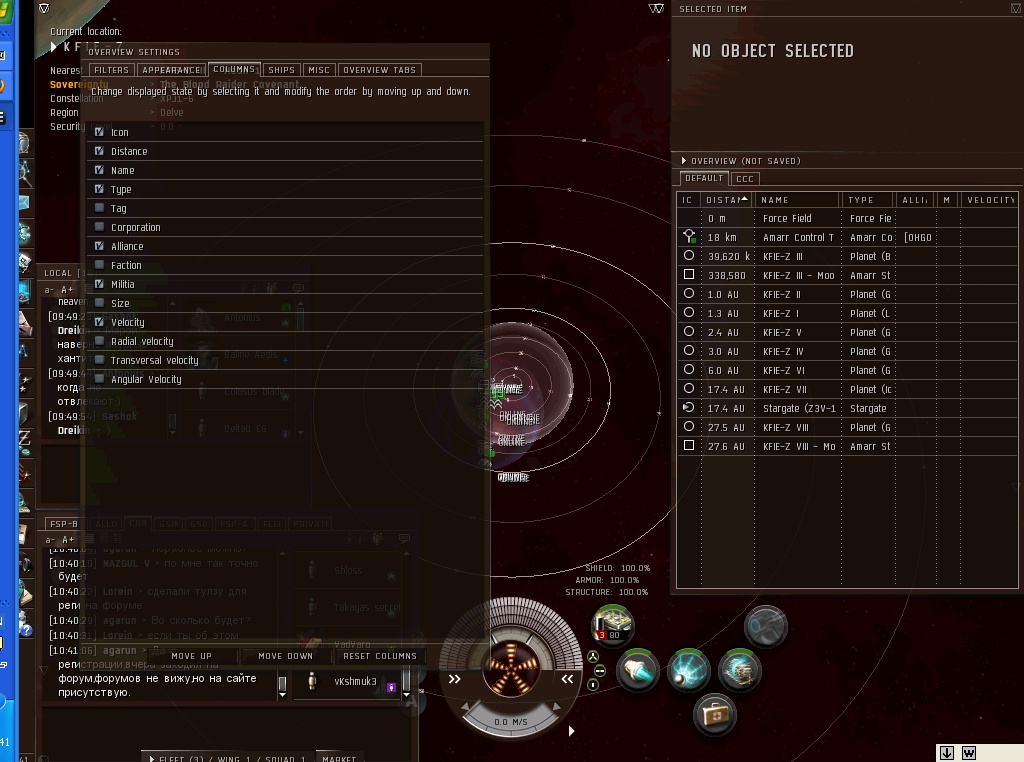Activate the afterburner thruster module

(637, 670)
